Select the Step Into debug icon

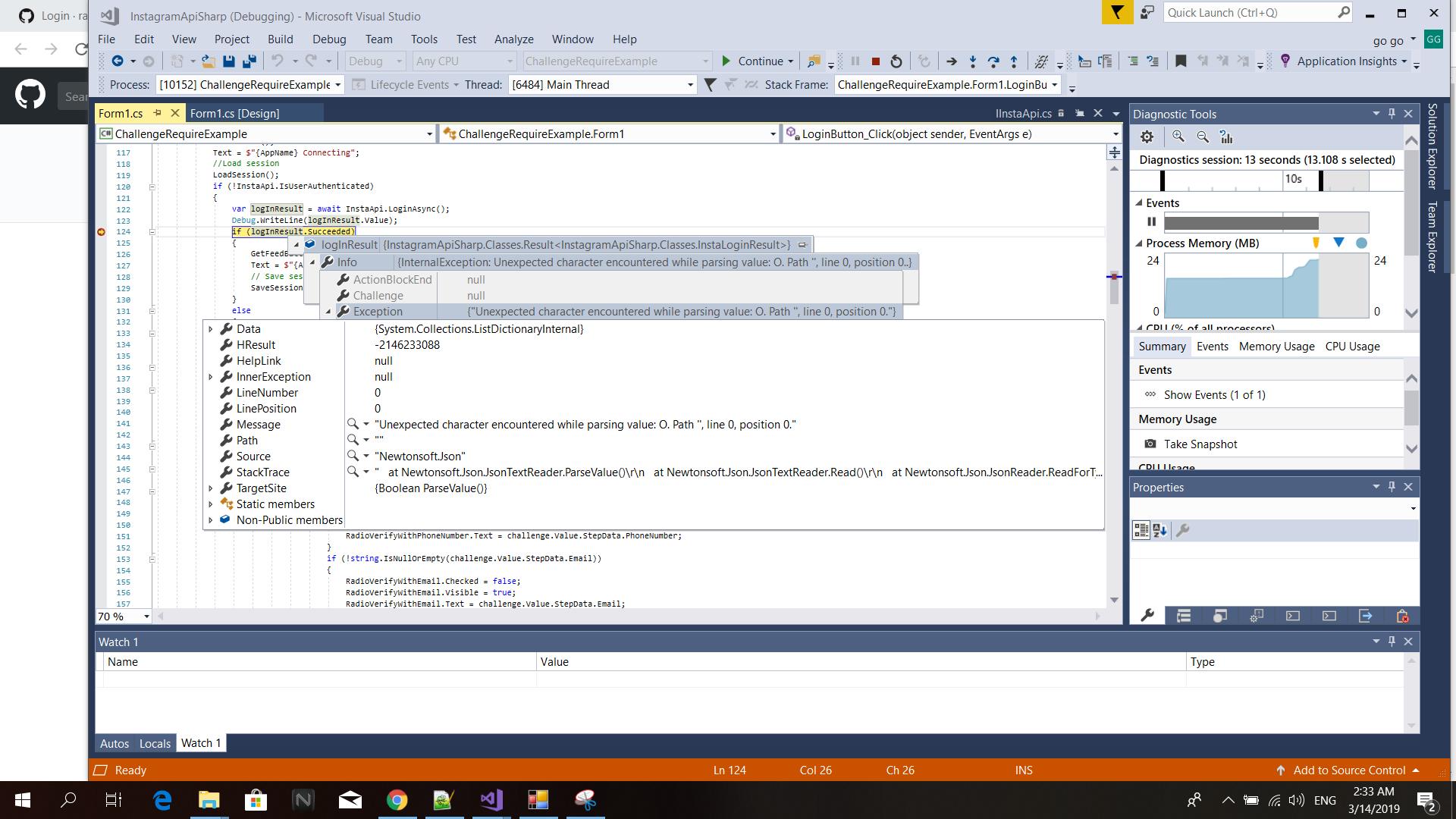coord(973,61)
